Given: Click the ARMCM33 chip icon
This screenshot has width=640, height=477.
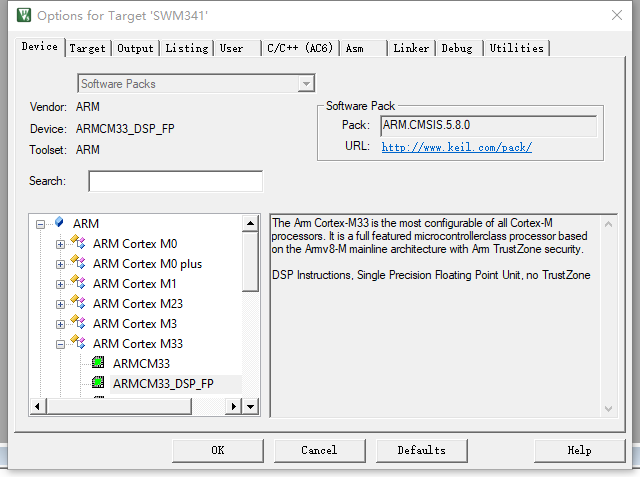Looking at the screenshot, I should [x=98, y=362].
